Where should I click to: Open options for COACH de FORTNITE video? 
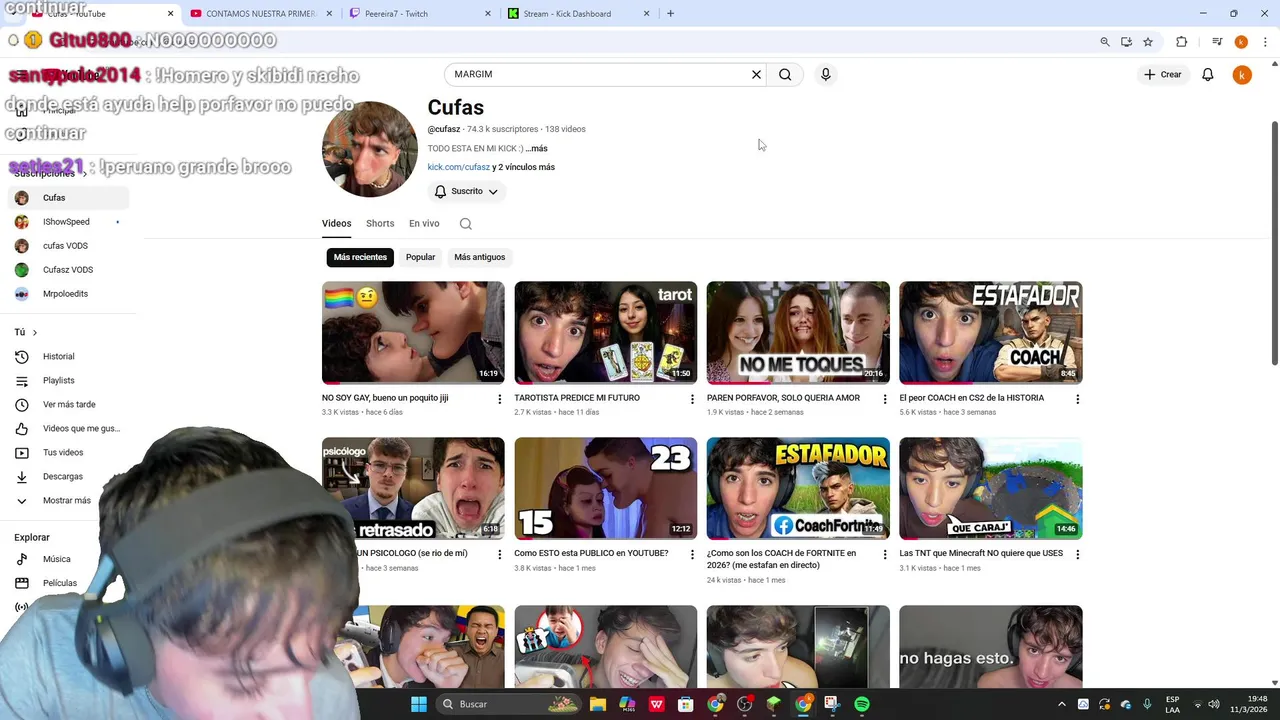tap(884, 554)
